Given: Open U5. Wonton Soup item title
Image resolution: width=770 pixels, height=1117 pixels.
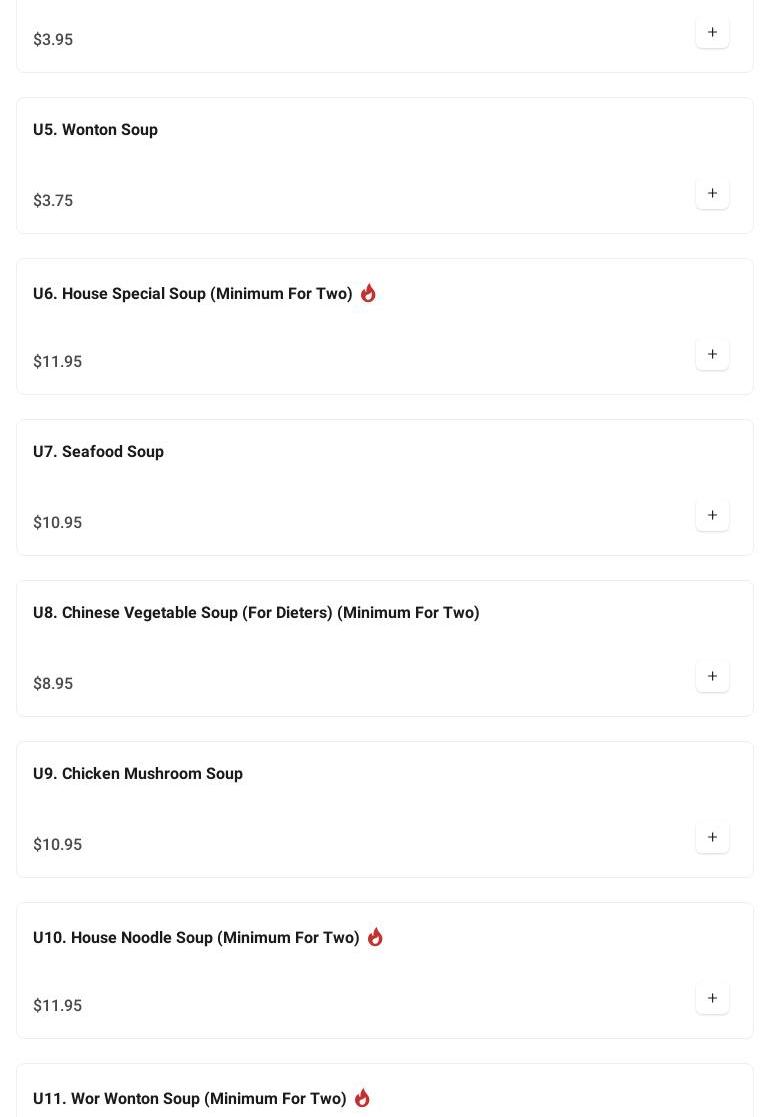Looking at the screenshot, I should (95, 130).
